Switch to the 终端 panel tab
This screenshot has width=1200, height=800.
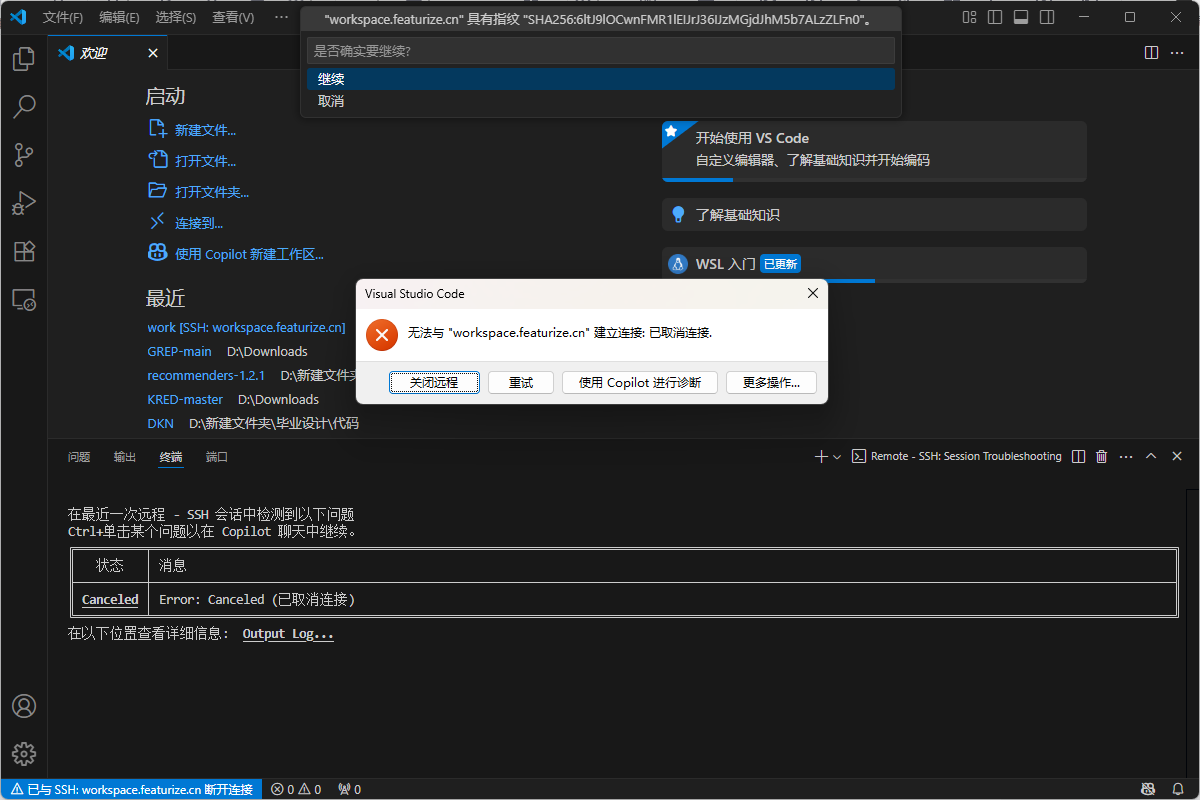click(x=171, y=457)
